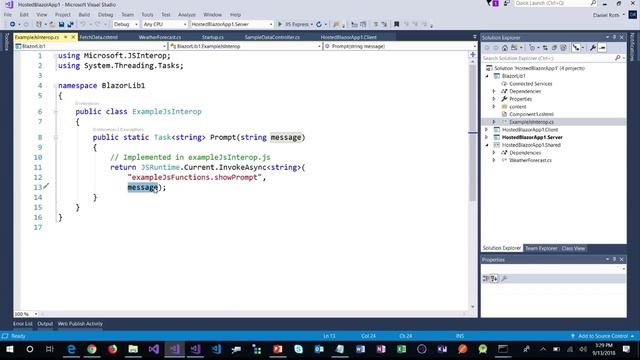Select Component1.cshtml in Solution Explorer
This screenshot has height=360, width=640.
pos(531,114)
